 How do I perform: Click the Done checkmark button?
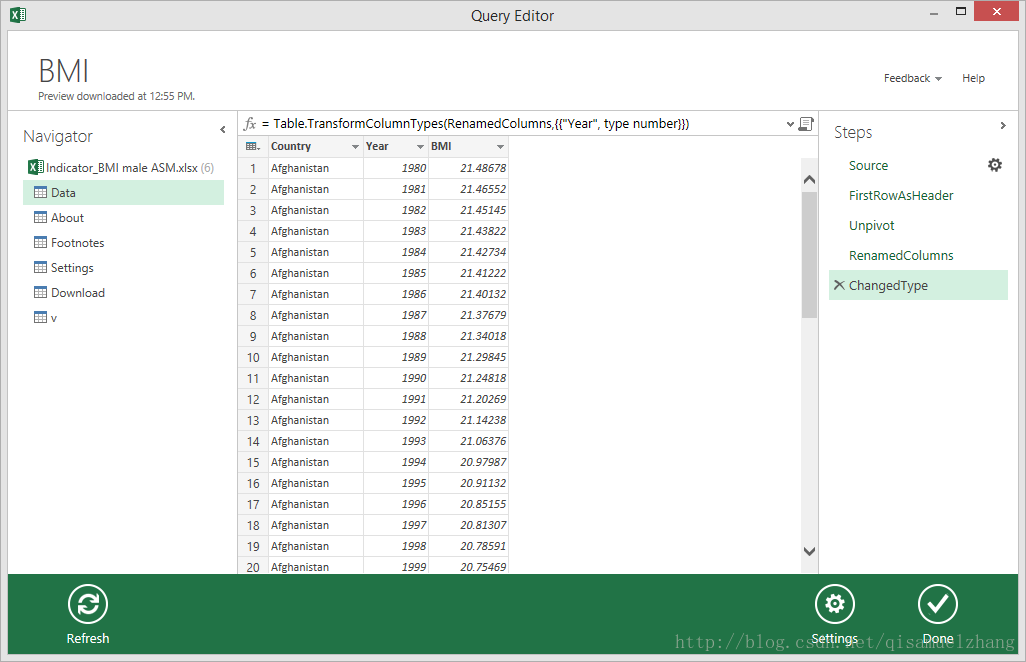point(937,604)
